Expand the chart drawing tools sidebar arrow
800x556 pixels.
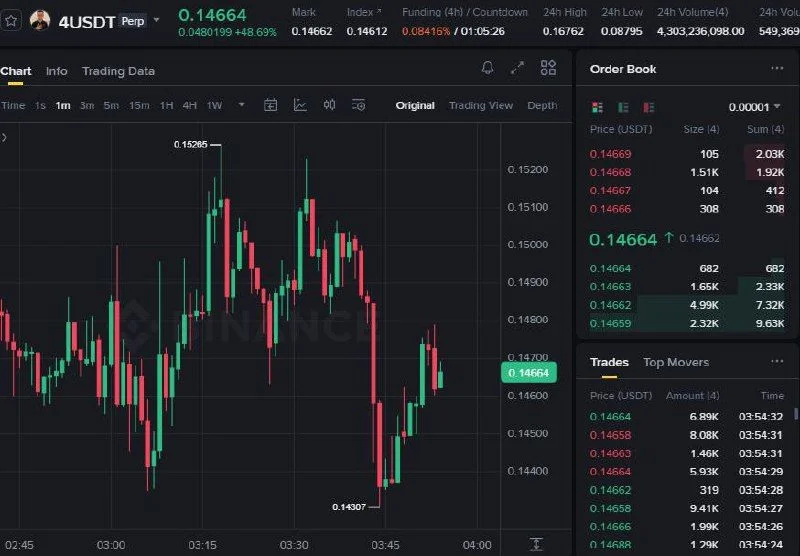tap(4, 137)
